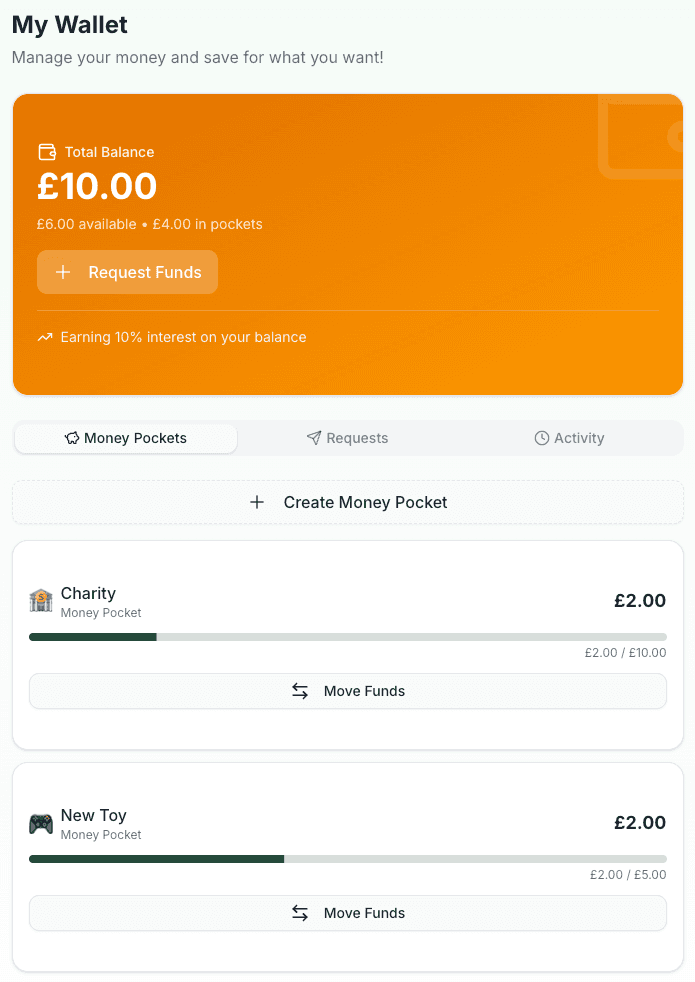Click the paper plane Requests icon
The width and height of the screenshot is (695, 982).
[314, 438]
